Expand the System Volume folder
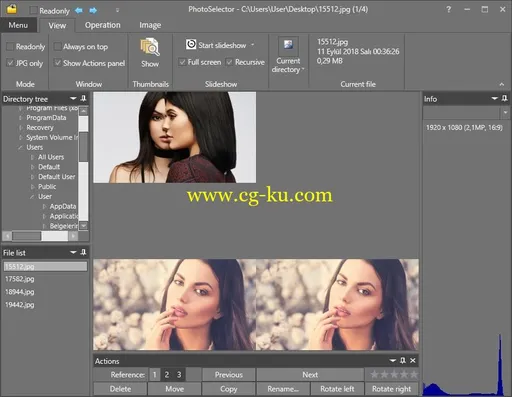 click(x=21, y=137)
